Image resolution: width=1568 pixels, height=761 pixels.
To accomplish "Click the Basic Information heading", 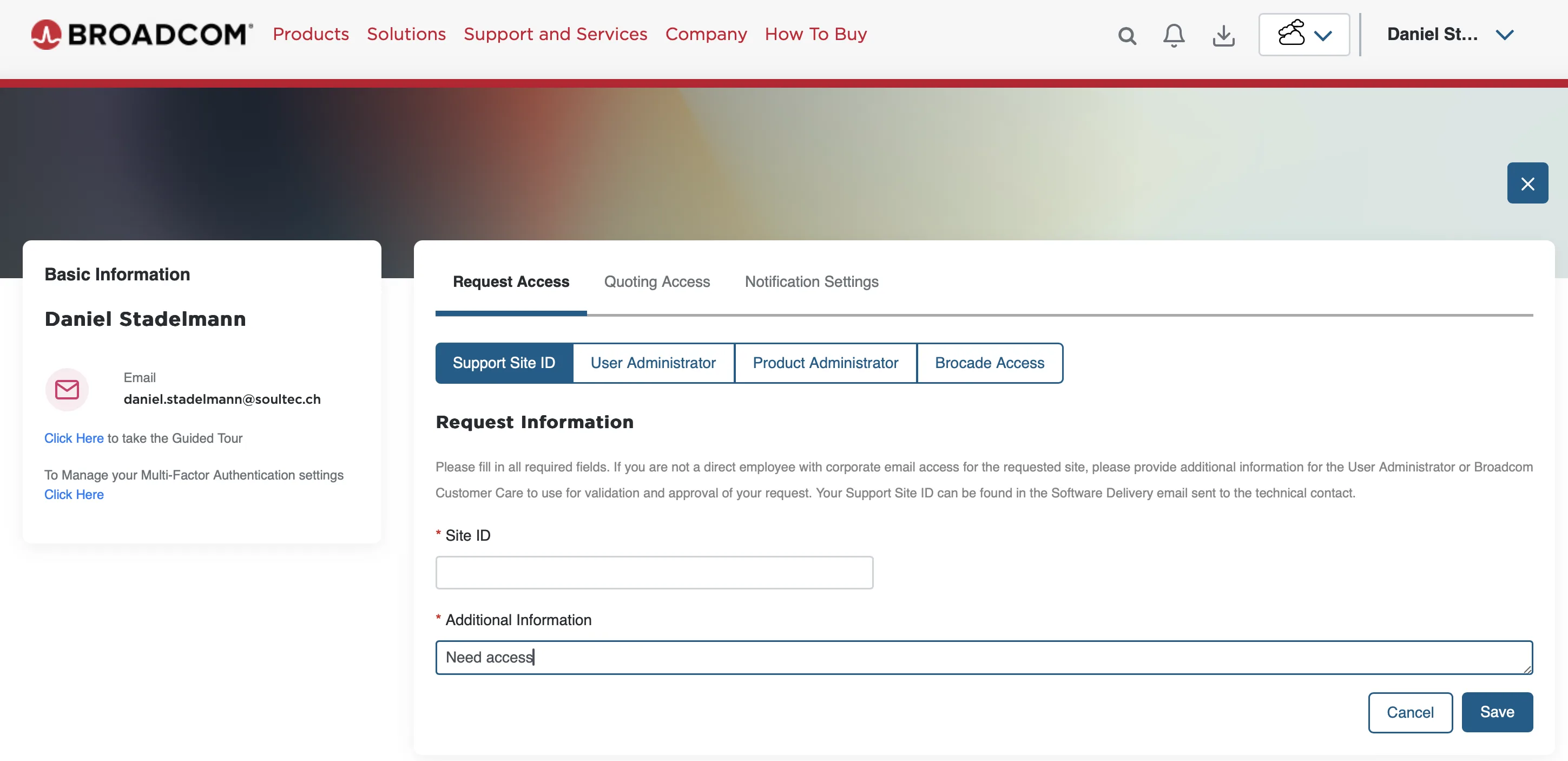I will (117, 274).
